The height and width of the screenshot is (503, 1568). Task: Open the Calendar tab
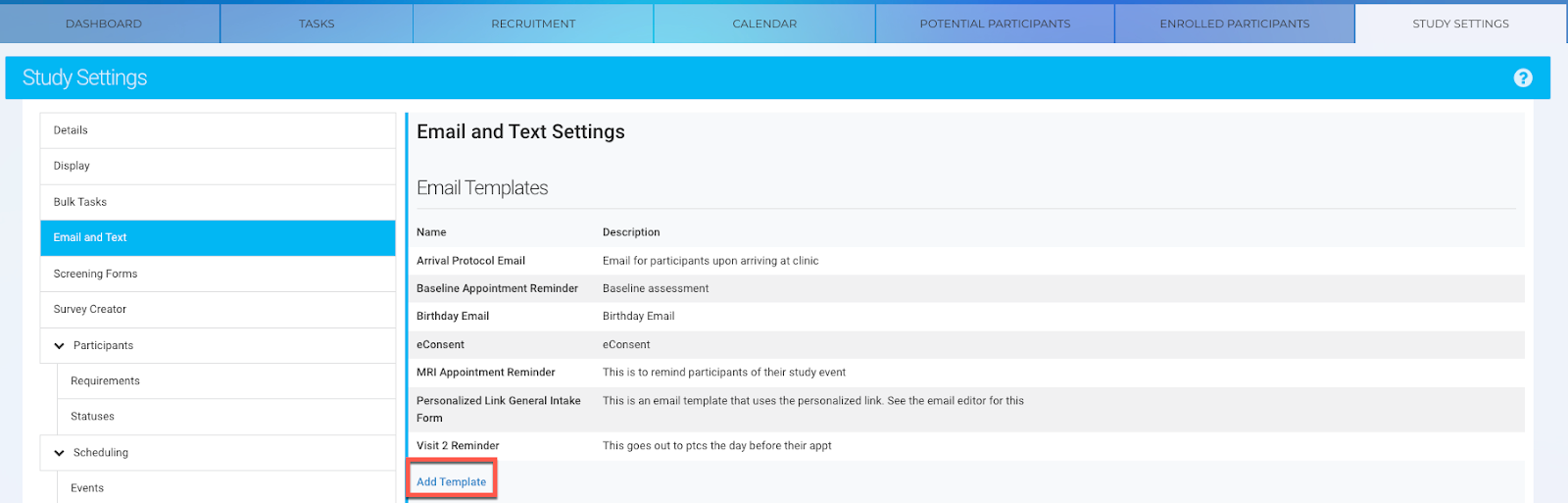(x=764, y=24)
